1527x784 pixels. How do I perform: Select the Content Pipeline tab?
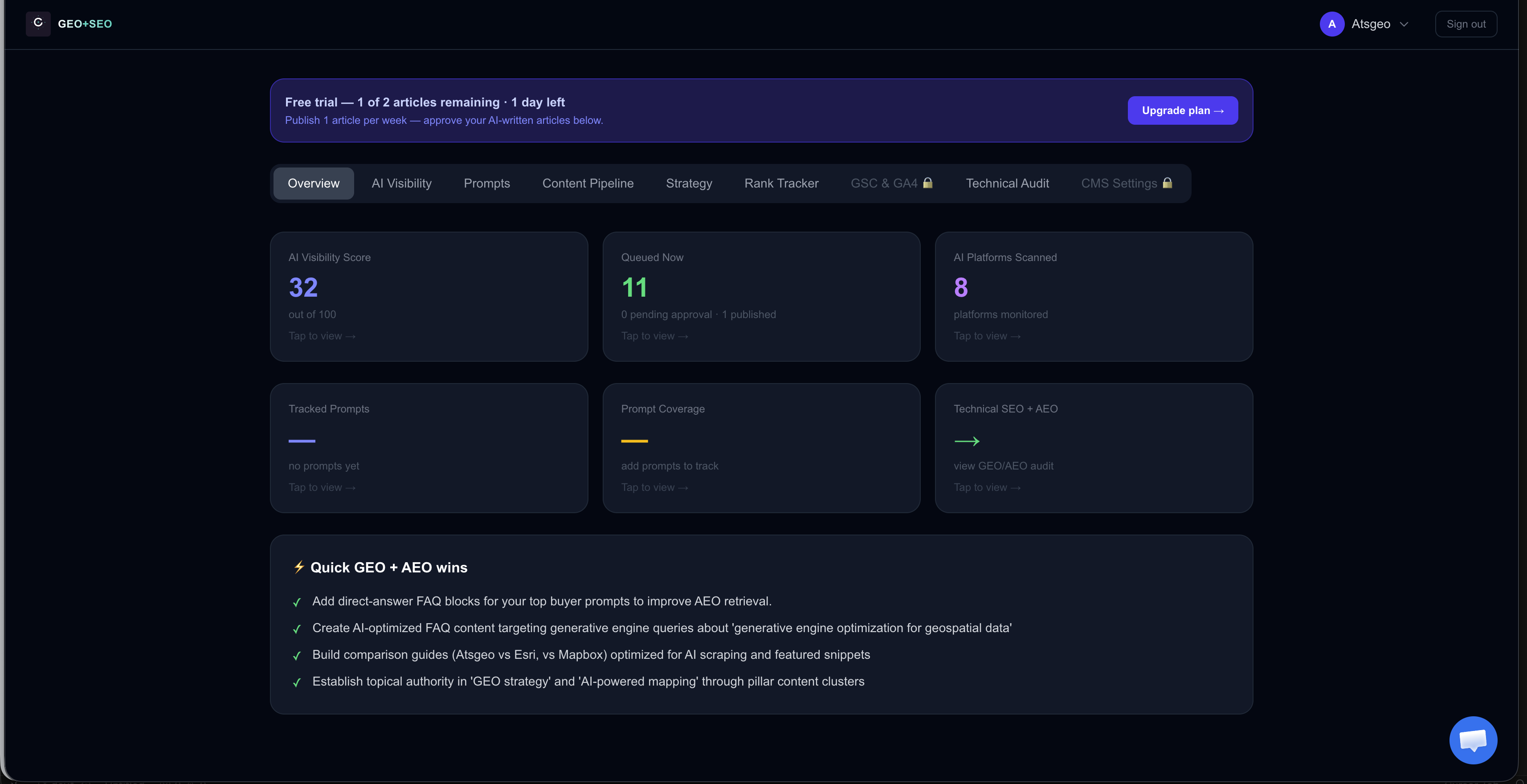[588, 183]
